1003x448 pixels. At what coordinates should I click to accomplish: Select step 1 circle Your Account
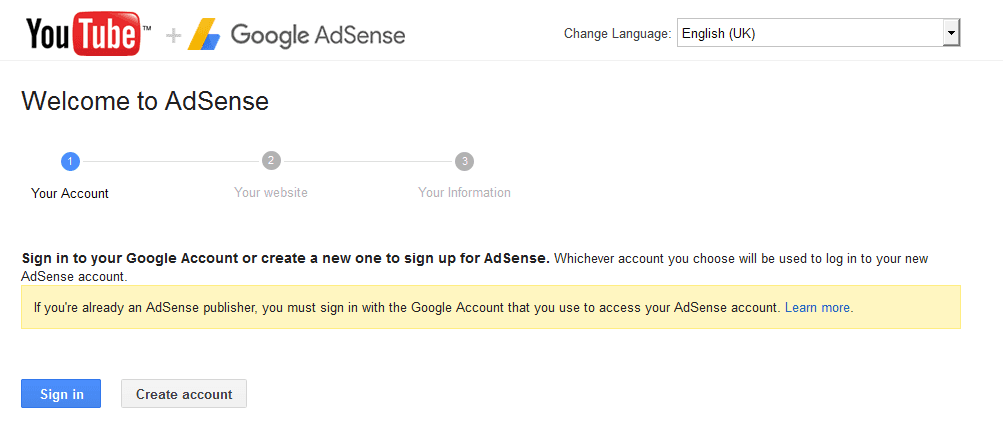point(70,161)
